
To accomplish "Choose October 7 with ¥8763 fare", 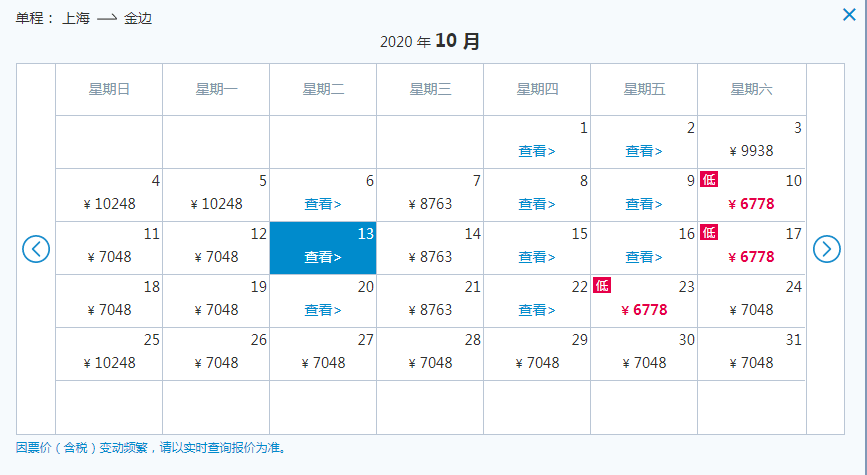I will [430, 204].
